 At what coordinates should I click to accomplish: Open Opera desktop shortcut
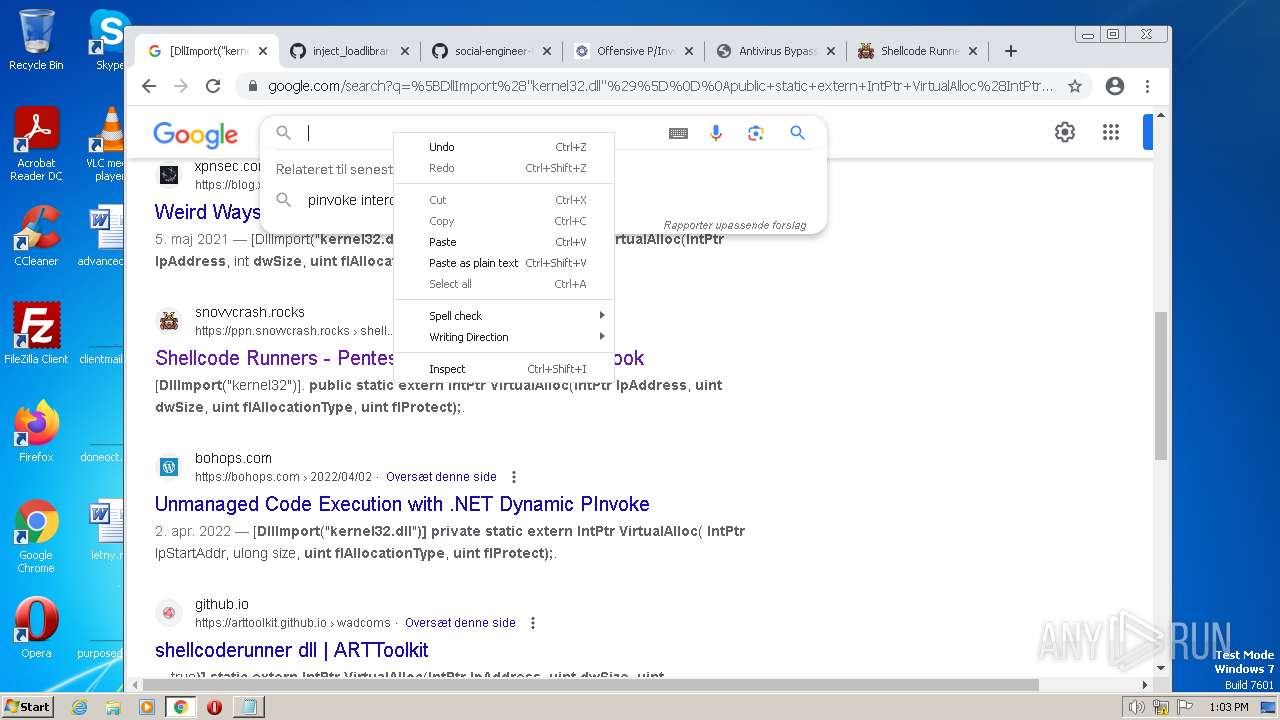coord(36,628)
